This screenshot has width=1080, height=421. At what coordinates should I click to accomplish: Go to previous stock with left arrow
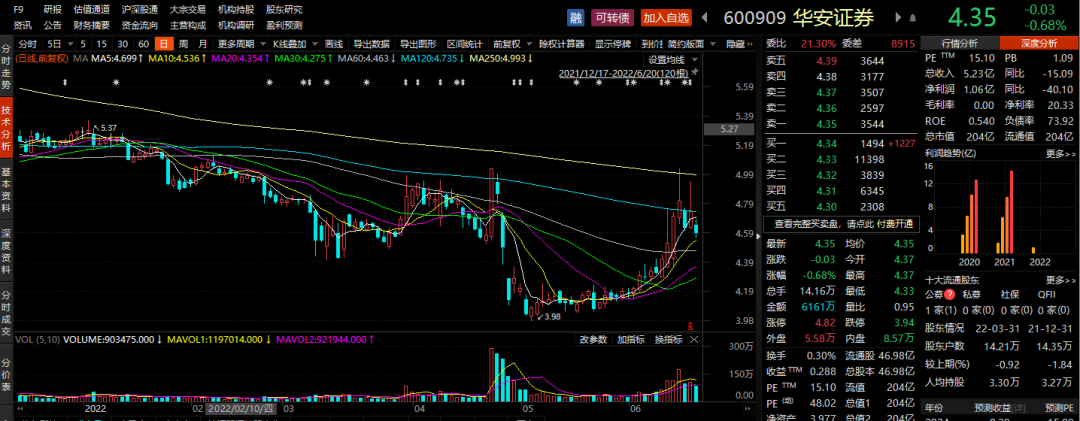pyautogui.click(x=706, y=17)
